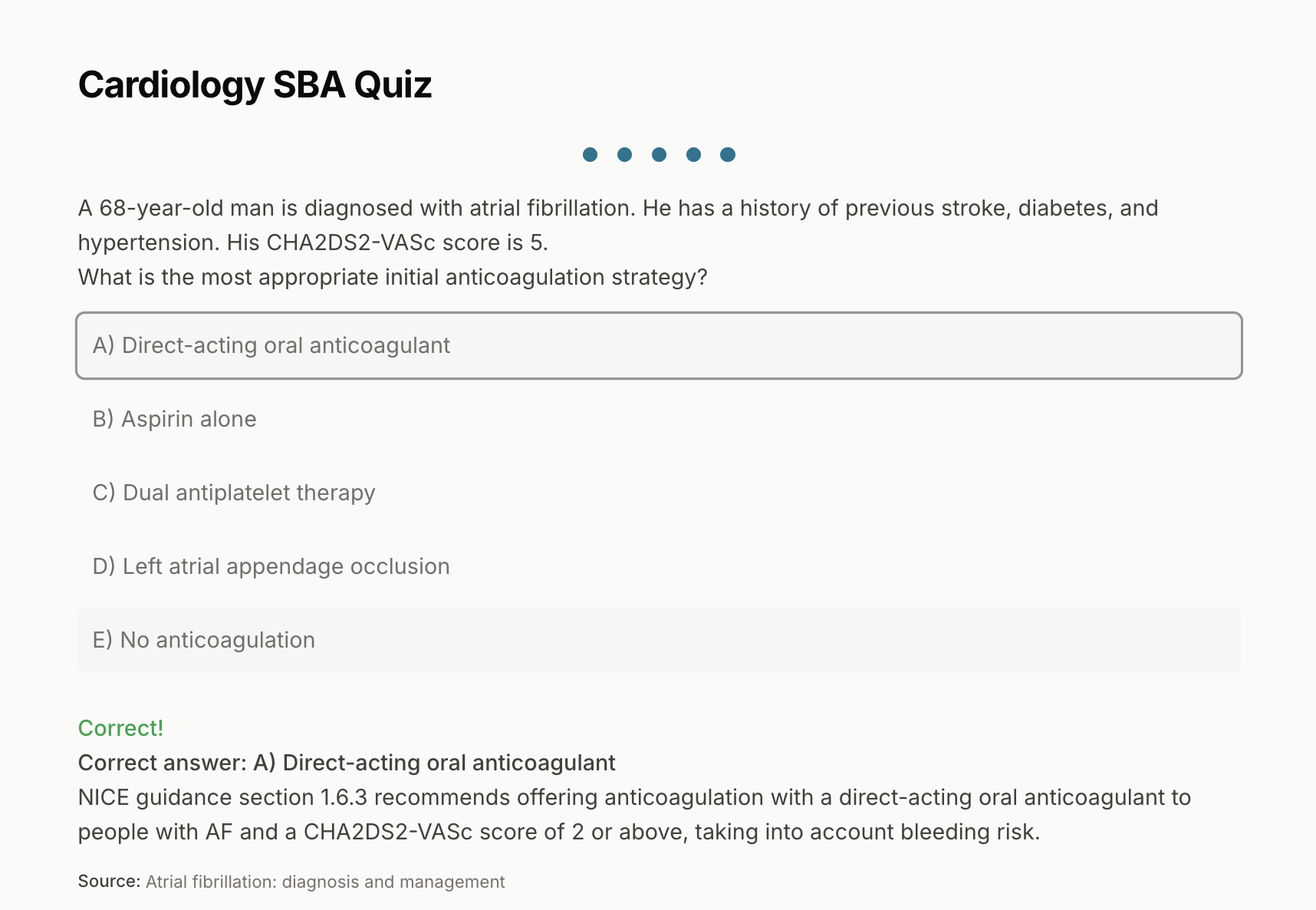Click the bold Source: label
Screen dimensions: 1316x910
point(109,882)
